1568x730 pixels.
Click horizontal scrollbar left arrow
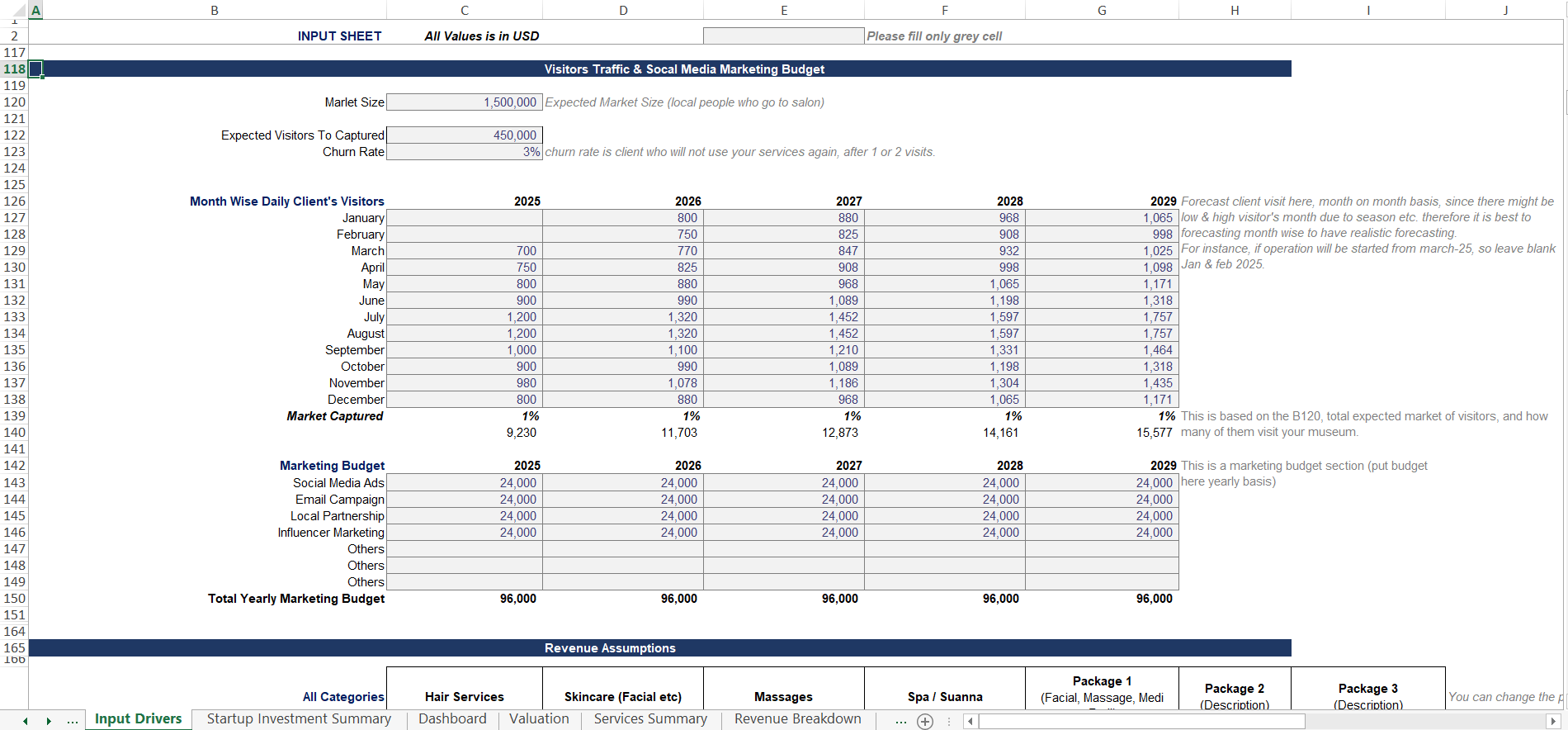point(971,722)
